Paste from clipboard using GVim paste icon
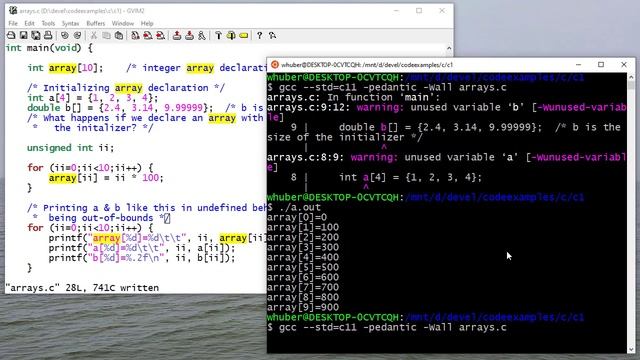The width and height of the screenshot is (640, 360). [x=119, y=36]
